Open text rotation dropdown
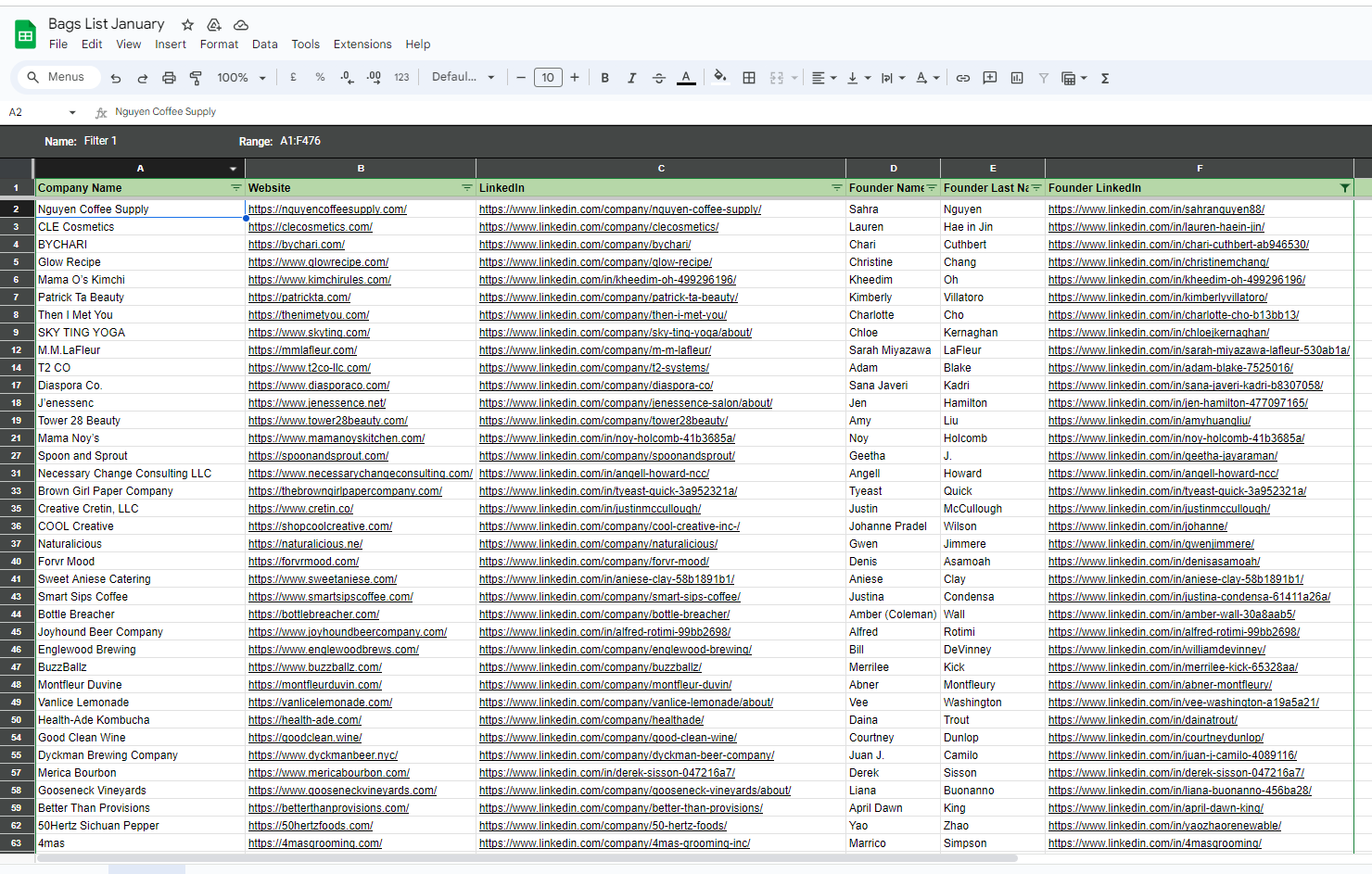 click(x=927, y=78)
